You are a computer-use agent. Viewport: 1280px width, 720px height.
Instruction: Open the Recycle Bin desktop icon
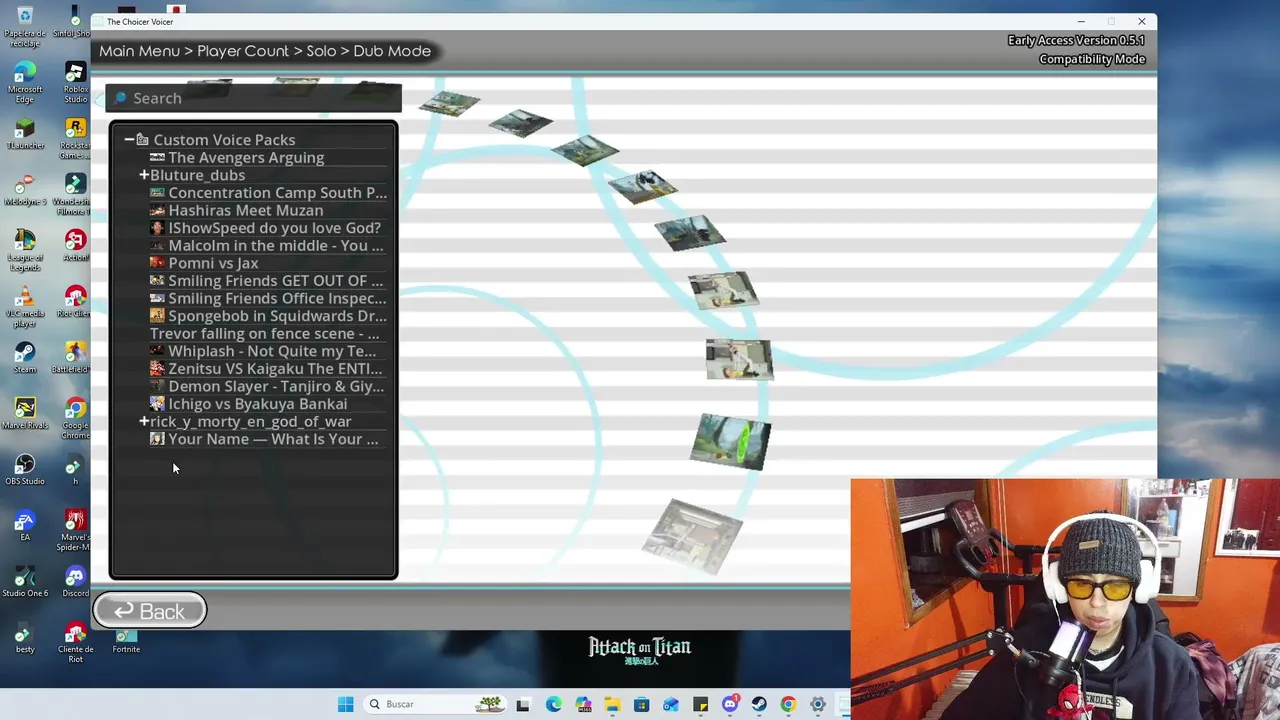pyautogui.click(x=25, y=26)
